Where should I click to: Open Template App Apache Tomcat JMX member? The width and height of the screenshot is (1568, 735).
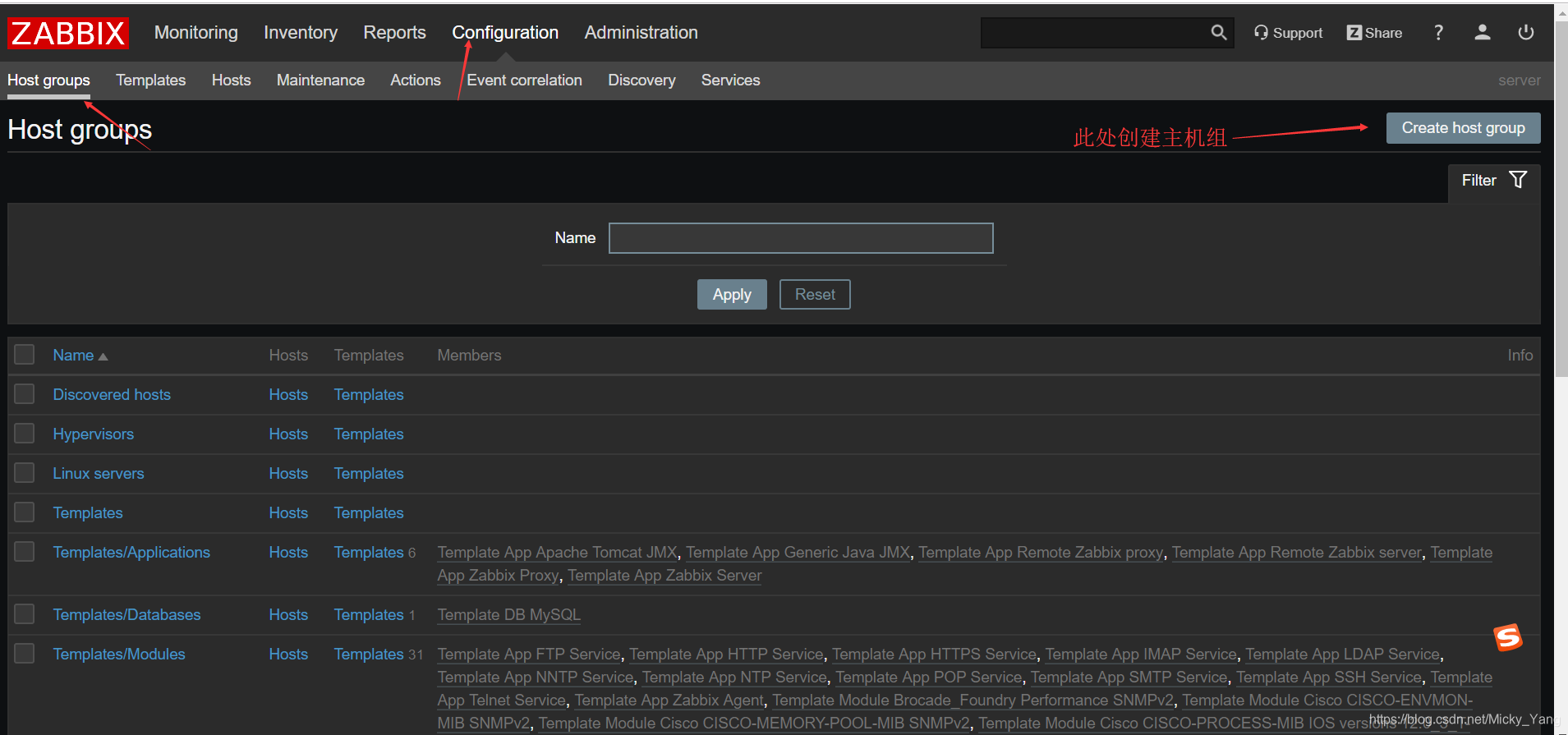point(558,553)
